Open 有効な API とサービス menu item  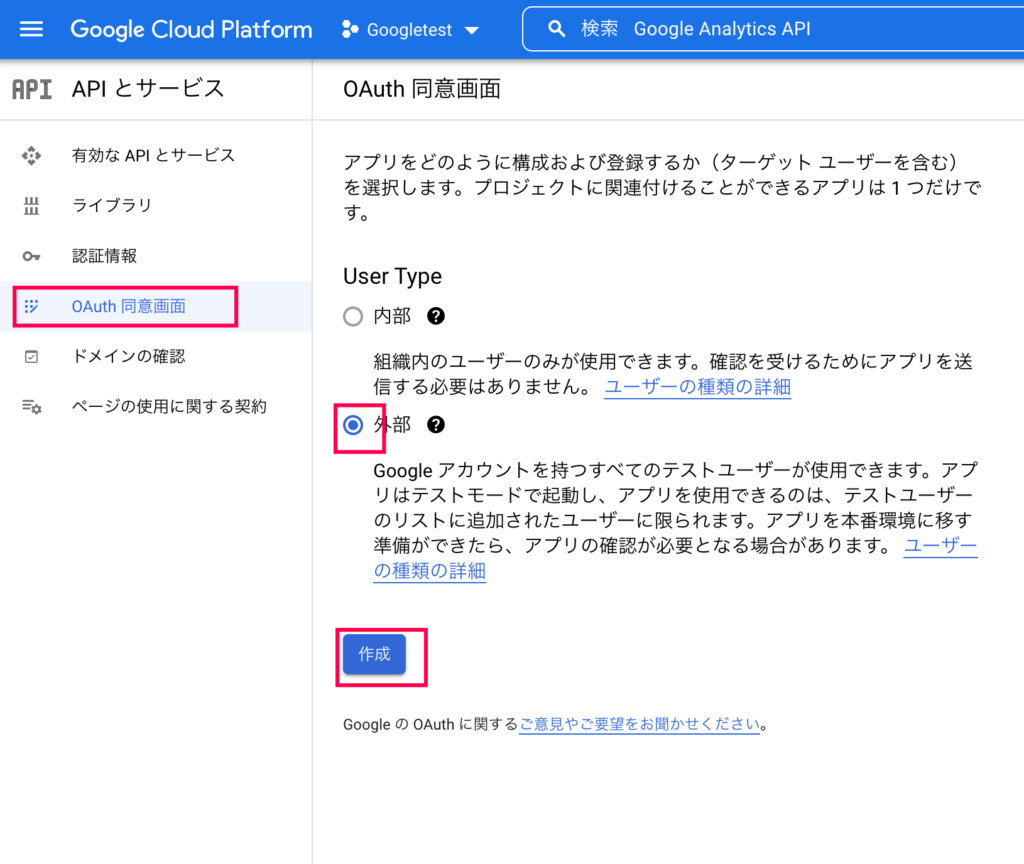(153, 155)
